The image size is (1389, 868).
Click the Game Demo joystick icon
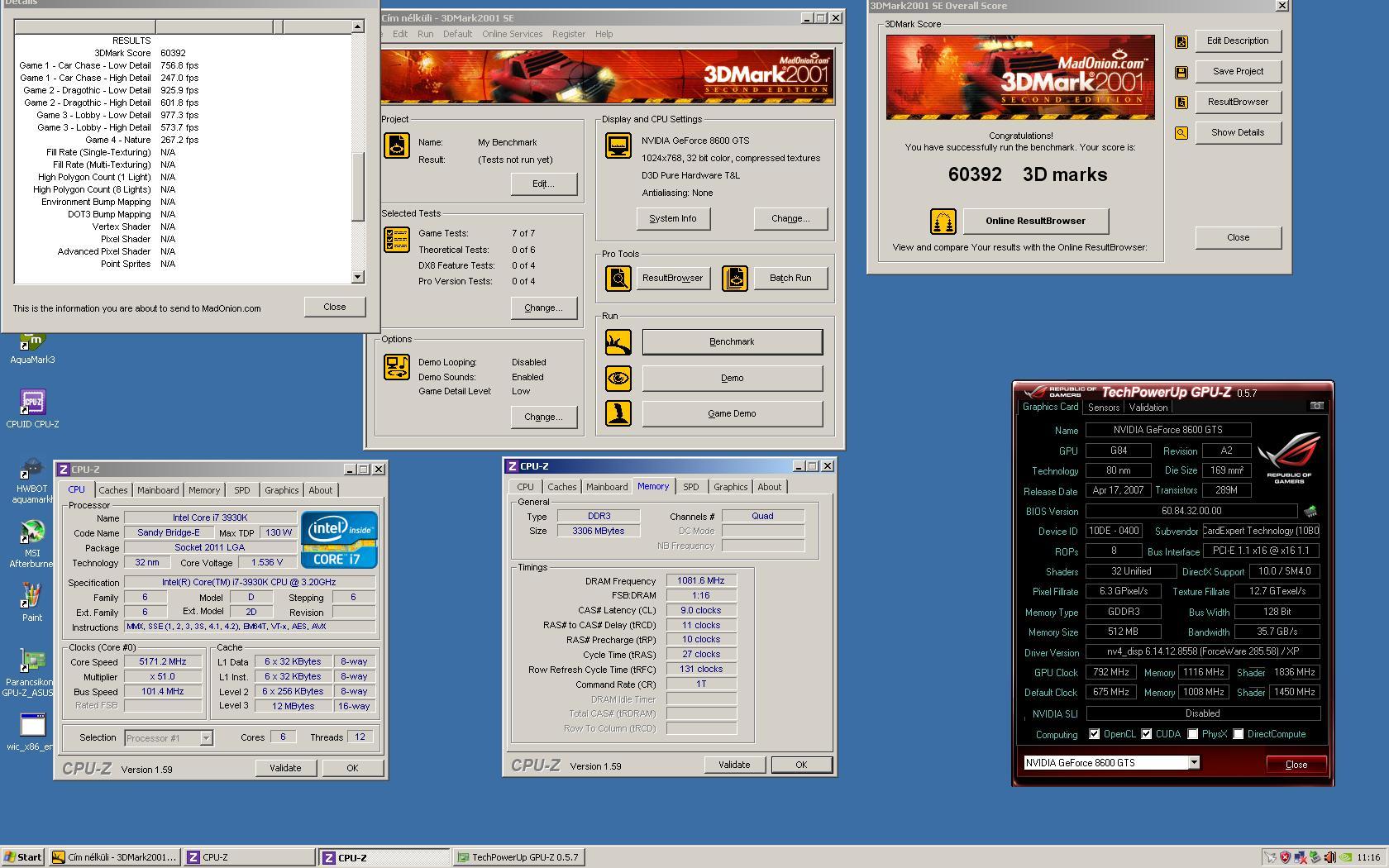(x=618, y=413)
